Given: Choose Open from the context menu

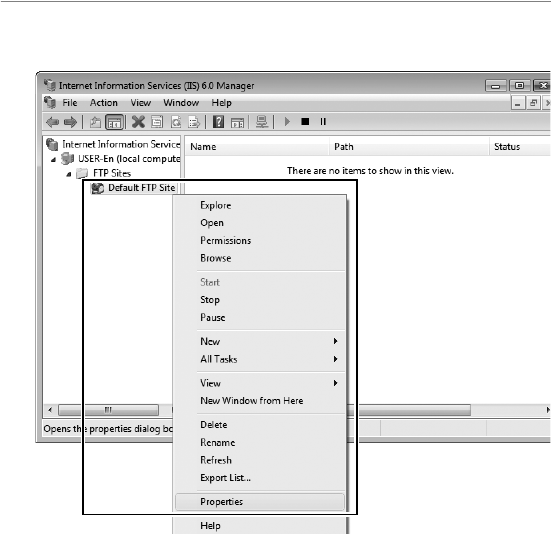Looking at the screenshot, I should click(x=260, y=223).
